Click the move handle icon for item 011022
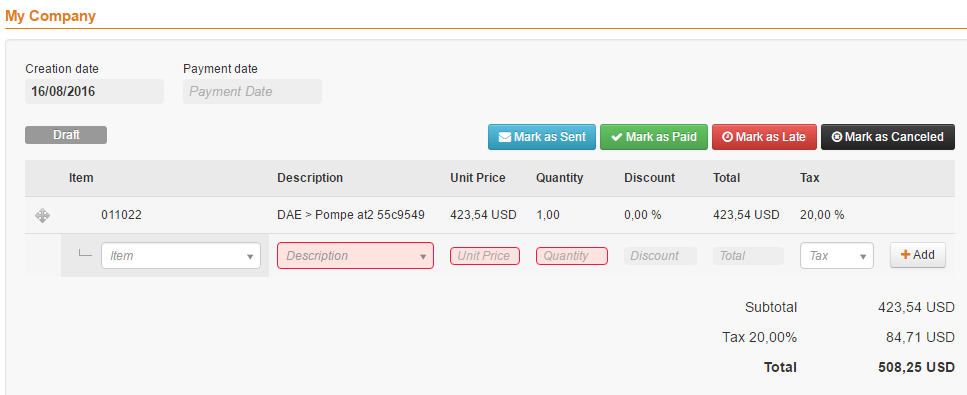Image resolution: width=967 pixels, height=395 pixels. pos(42,215)
